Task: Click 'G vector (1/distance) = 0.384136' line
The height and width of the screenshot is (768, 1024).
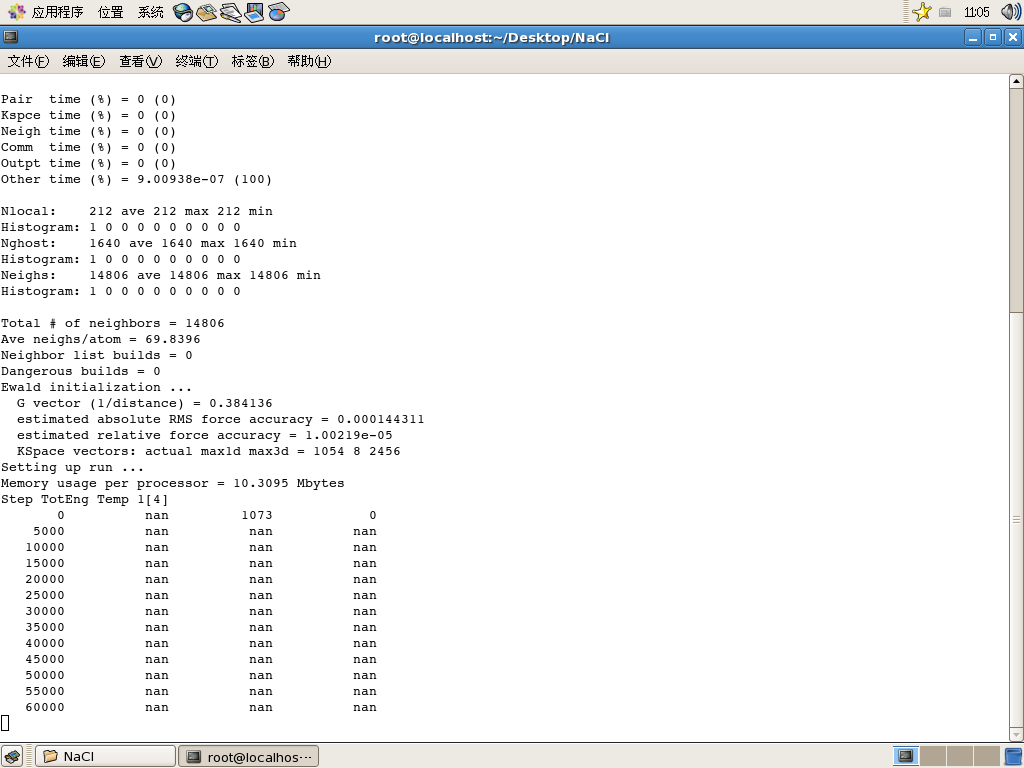Action: [144, 404]
